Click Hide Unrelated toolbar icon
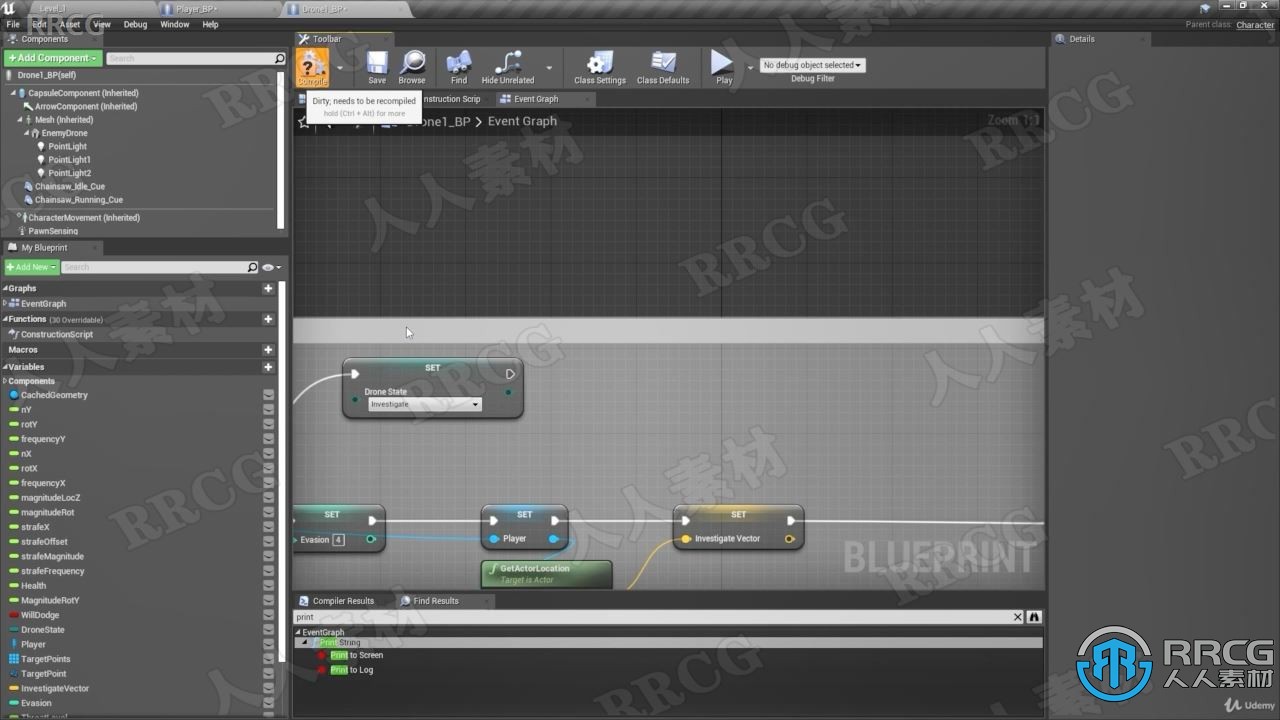The width and height of the screenshot is (1280, 720). click(508, 67)
